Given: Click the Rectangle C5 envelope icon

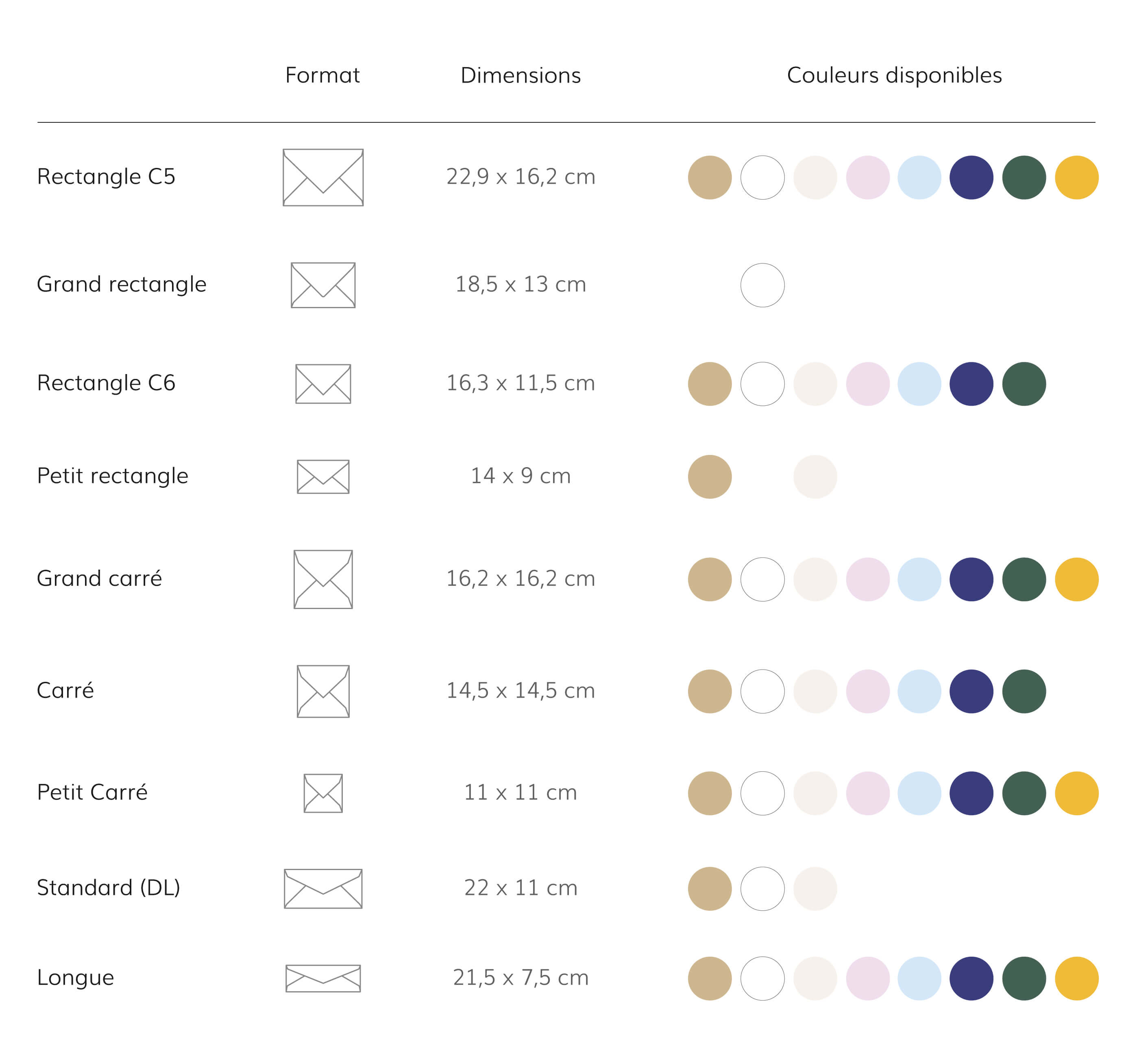Looking at the screenshot, I should pyautogui.click(x=323, y=177).
